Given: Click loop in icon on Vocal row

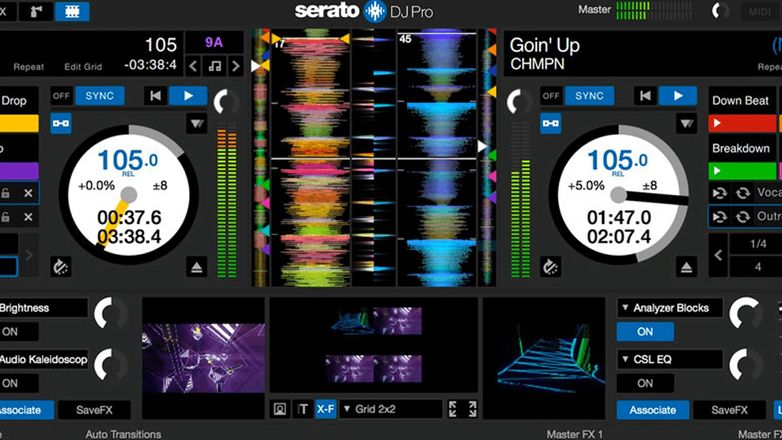Looking at the screenshot, I should click(x=720, y=193).
